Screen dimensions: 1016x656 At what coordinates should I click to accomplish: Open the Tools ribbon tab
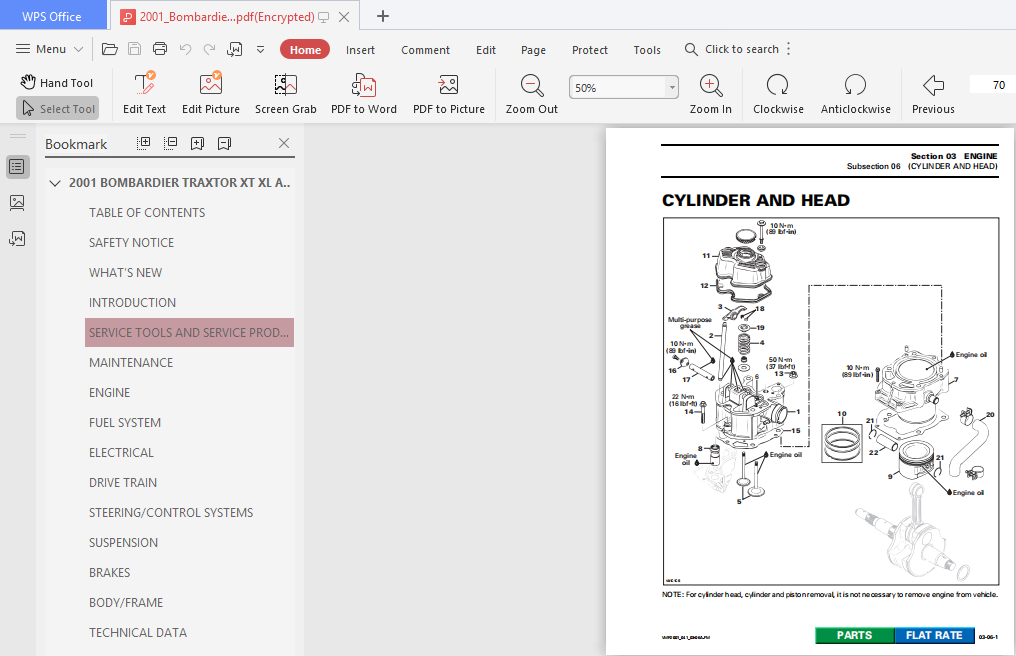pos(647,50)
